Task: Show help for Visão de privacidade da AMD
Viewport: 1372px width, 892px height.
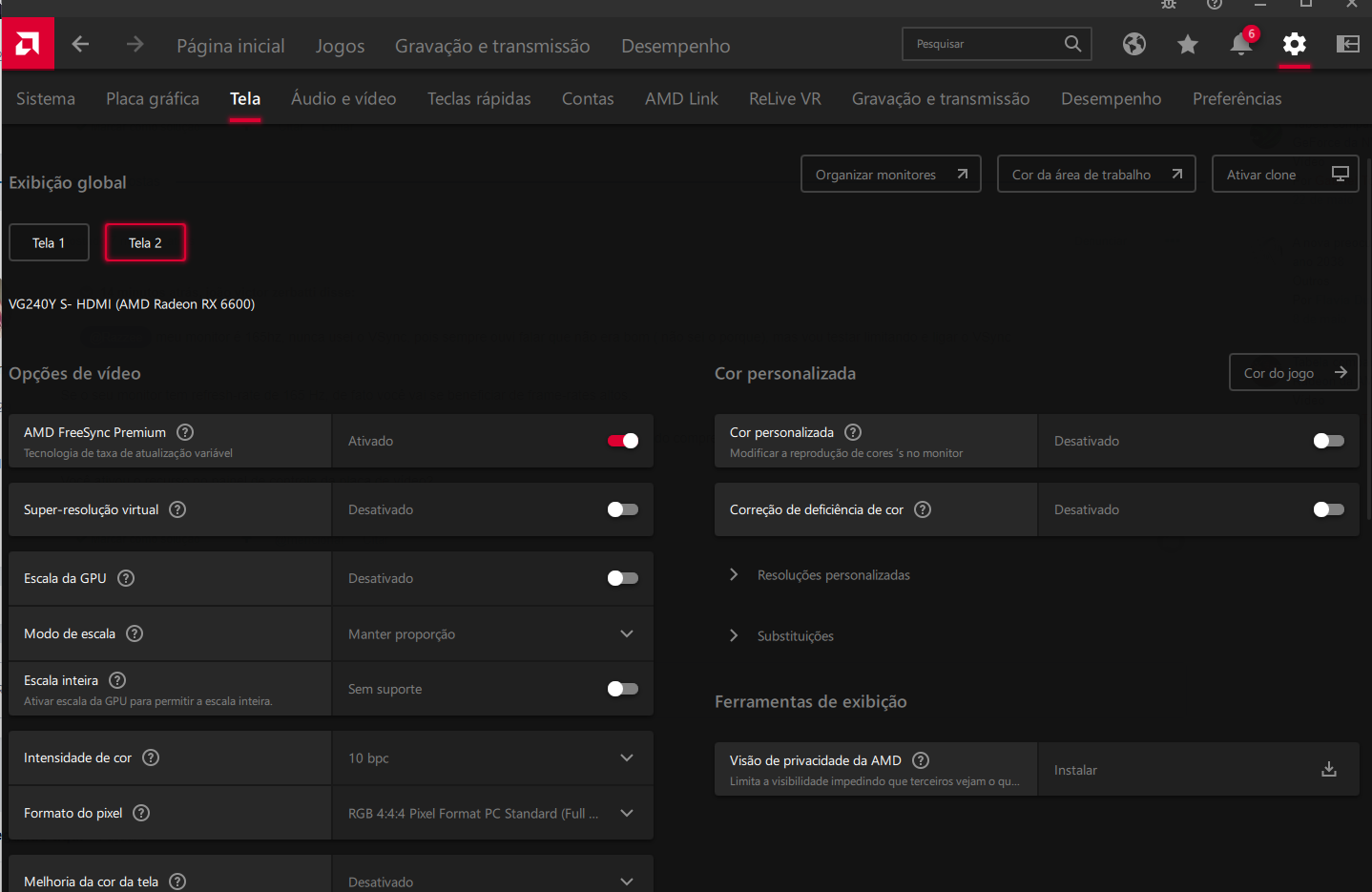Action: click(x=921, y=760)
